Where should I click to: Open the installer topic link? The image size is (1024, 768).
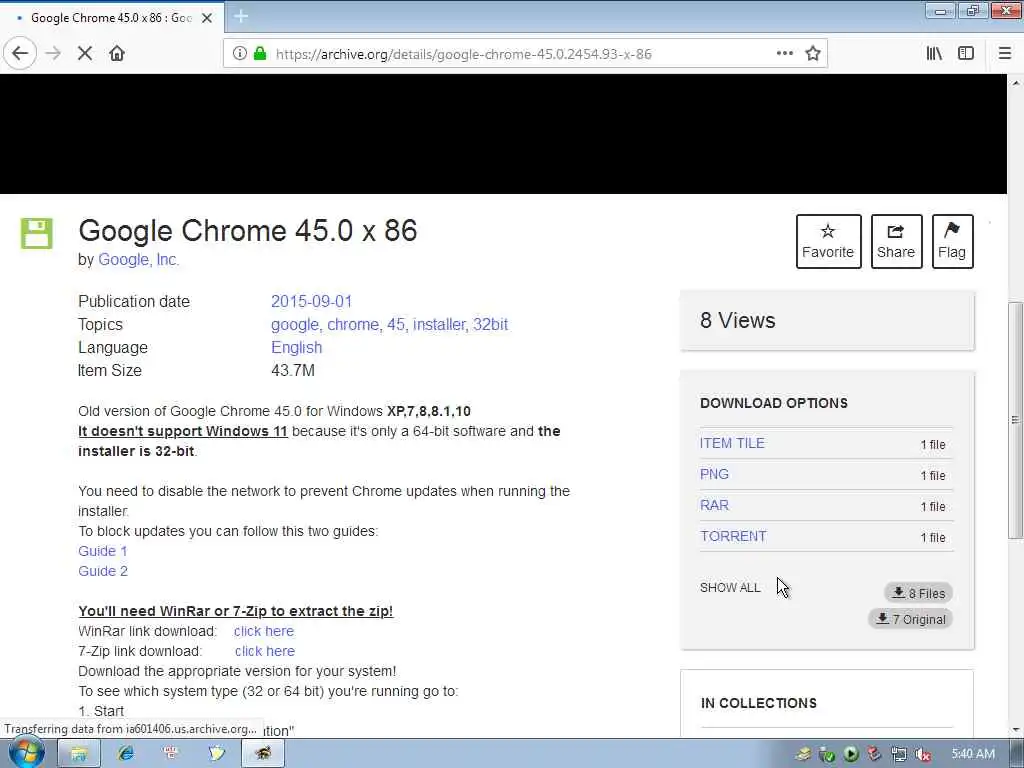coord(440,325)
